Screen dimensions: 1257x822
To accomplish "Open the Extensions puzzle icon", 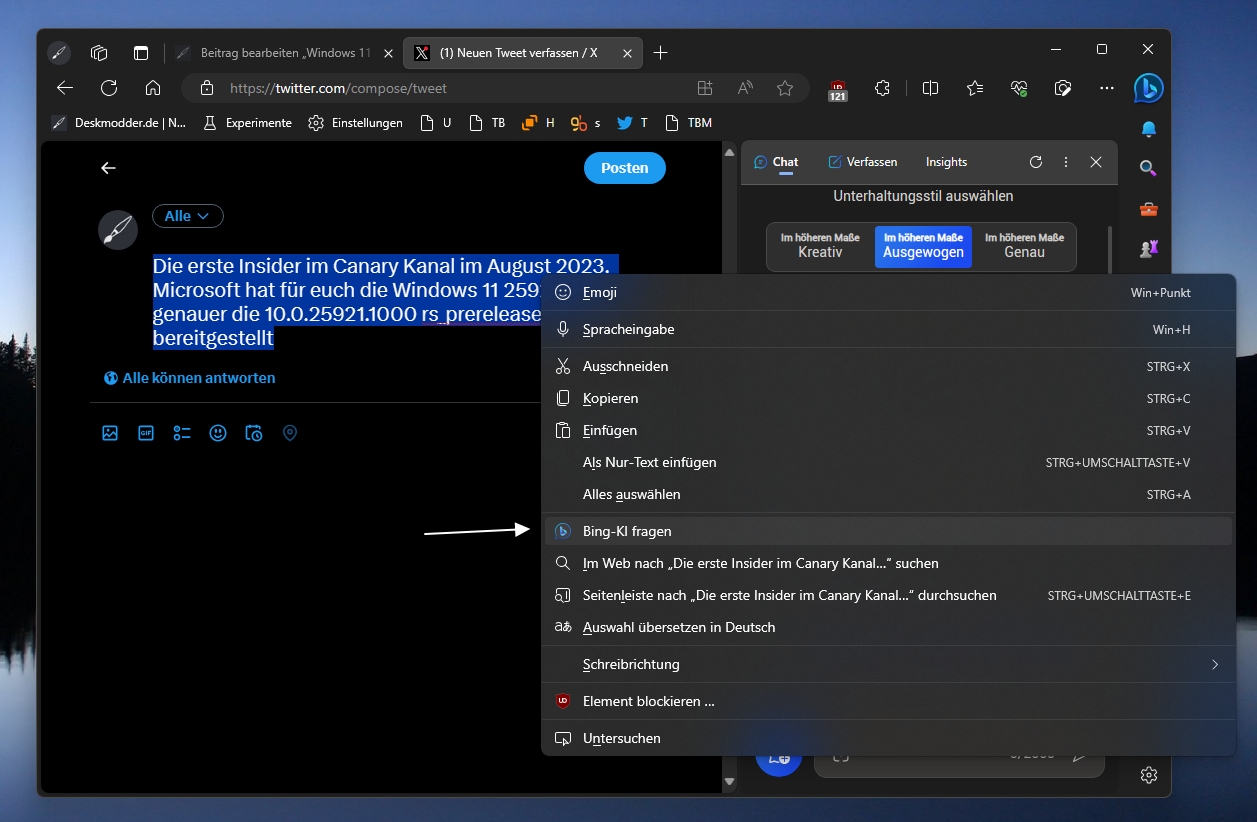I will pyautogui.click(x=882, y=88).
